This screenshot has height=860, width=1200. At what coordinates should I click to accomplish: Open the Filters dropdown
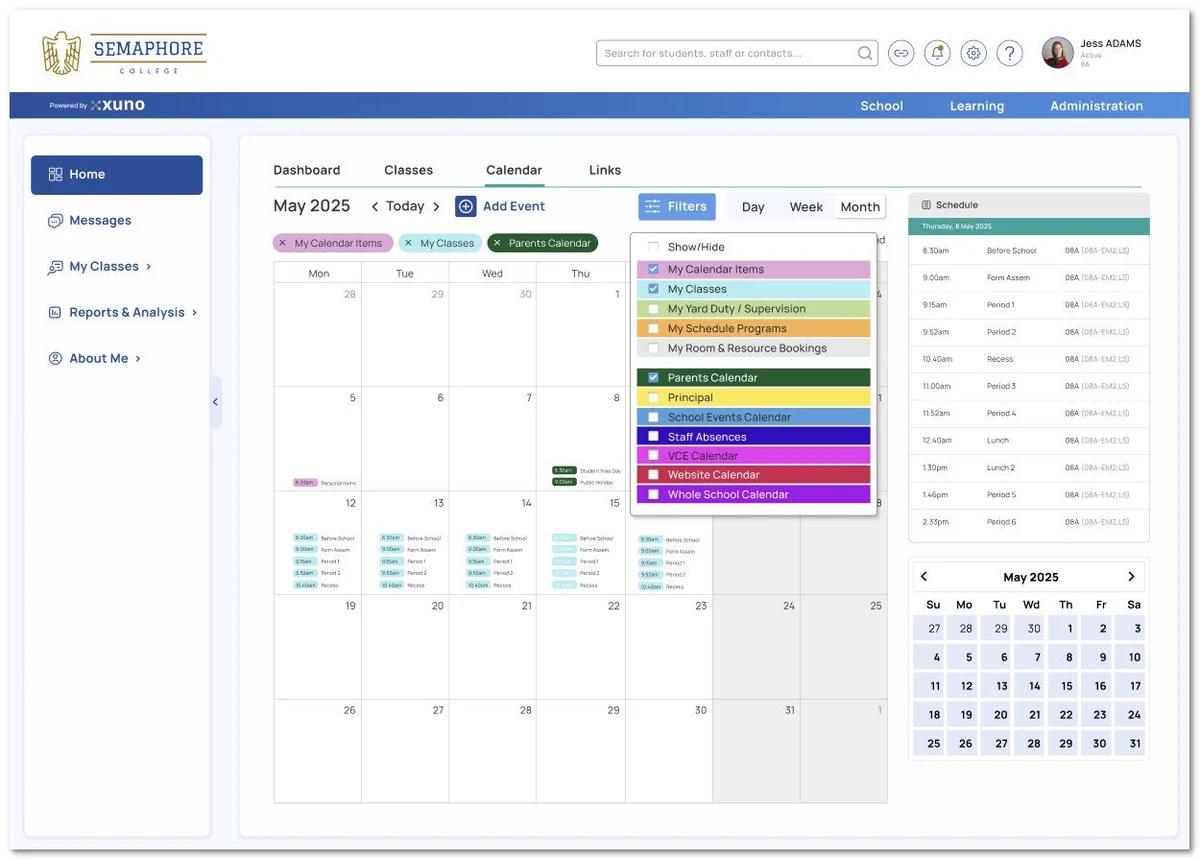point(677,207)
